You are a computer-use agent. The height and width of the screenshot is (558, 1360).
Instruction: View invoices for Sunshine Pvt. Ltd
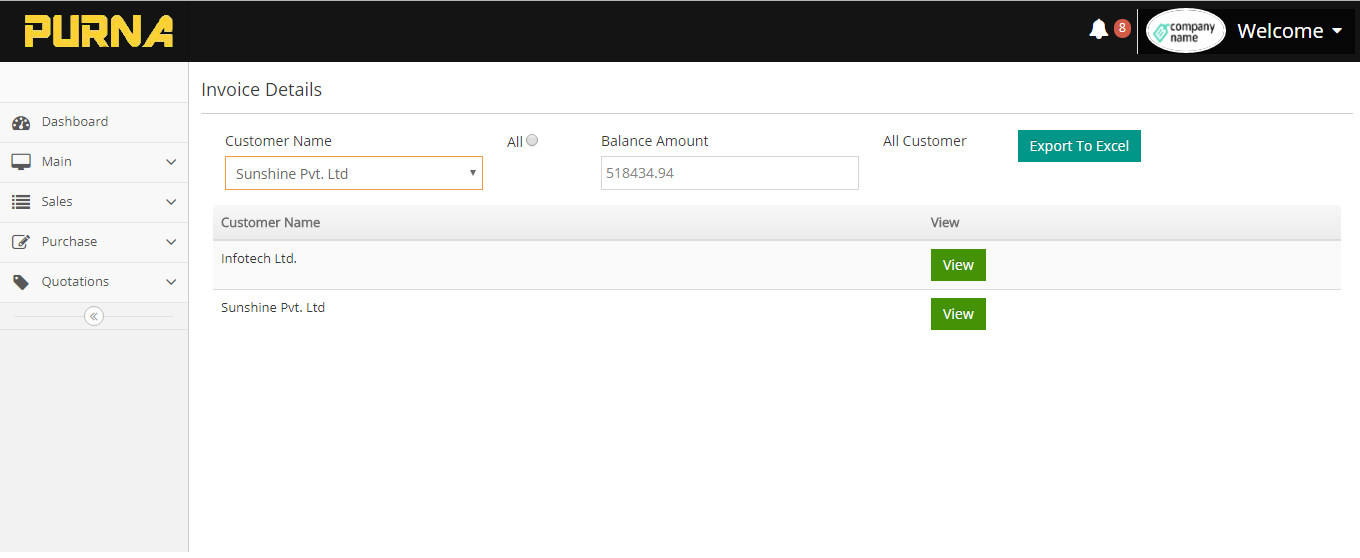(x=958, y=314)
